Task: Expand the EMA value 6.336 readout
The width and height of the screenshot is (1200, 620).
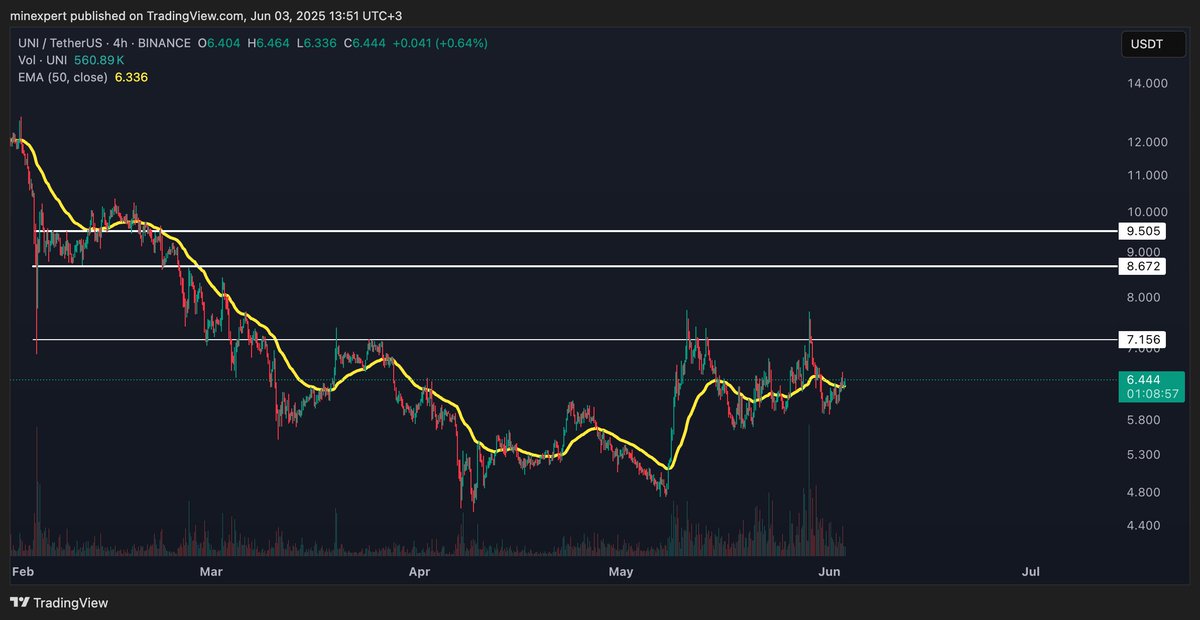Action: click(131, 77)
